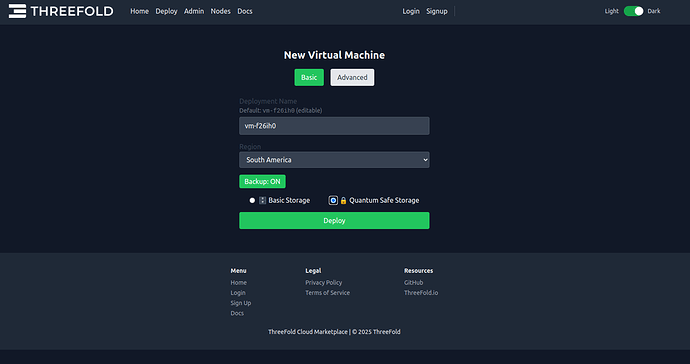Image resolution: width=690 pixels, height=364 pixels.
Task: Open the ThreeFold.io resource link
Action: (x=421, y=293)
